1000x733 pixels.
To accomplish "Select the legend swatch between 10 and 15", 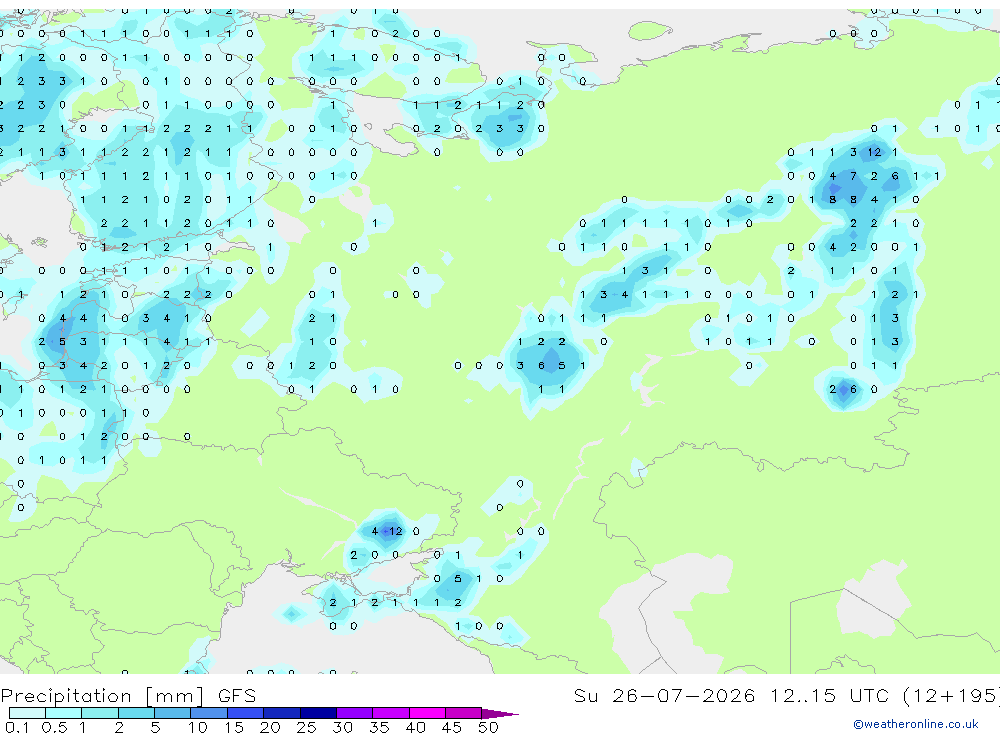I will pyautogui.click(x=209, y=713).
